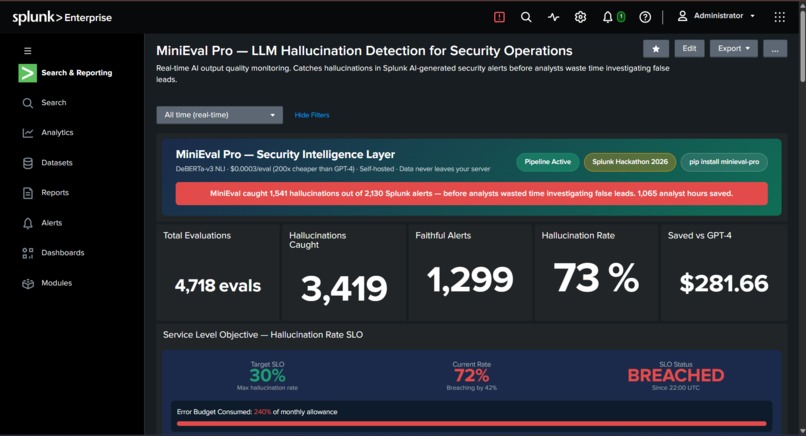Click the green notification count badge
The width and height of the screenshot is (806, 436).
click(621, 17)
